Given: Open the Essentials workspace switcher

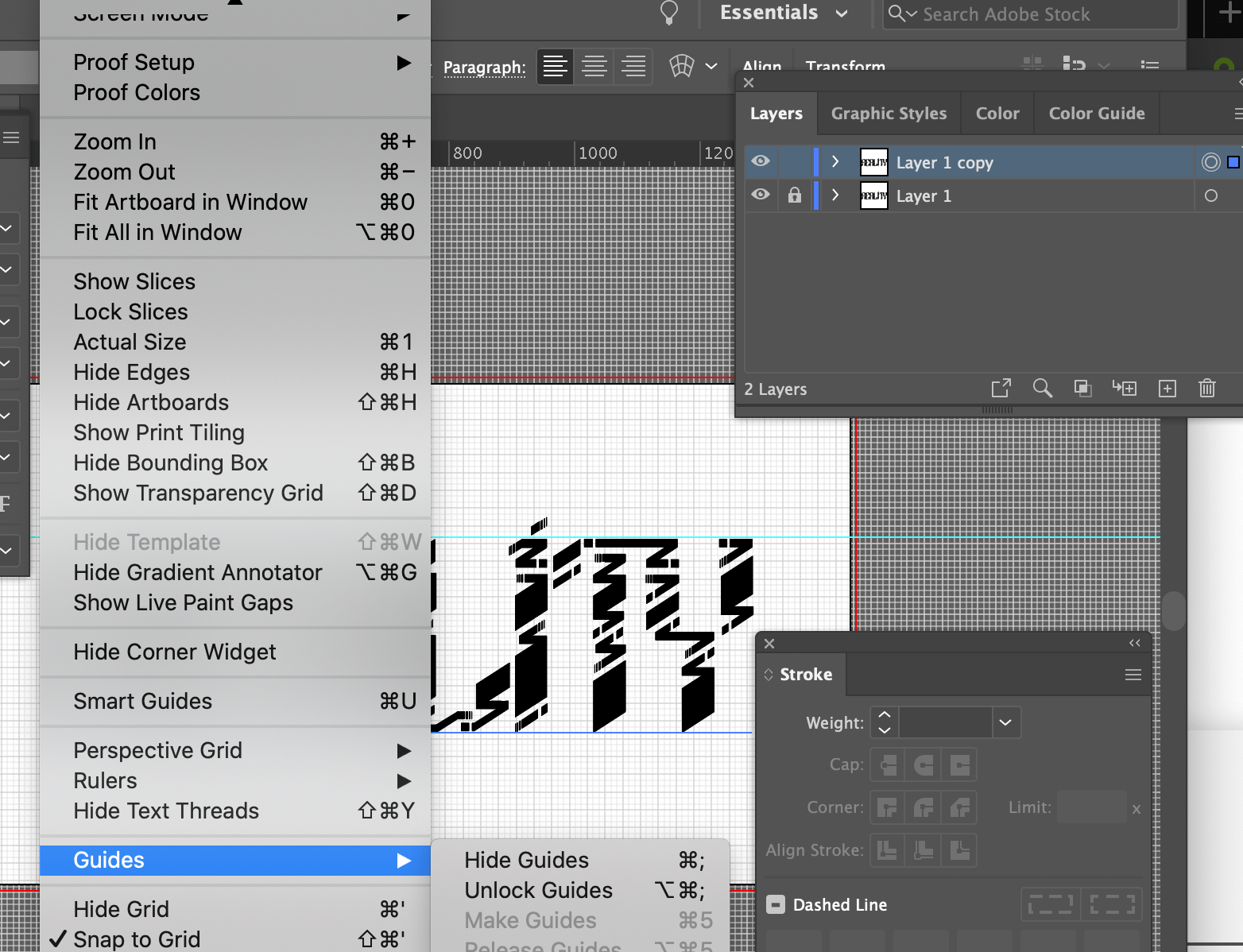Looking at the screenshot, I should click(782, 14).
